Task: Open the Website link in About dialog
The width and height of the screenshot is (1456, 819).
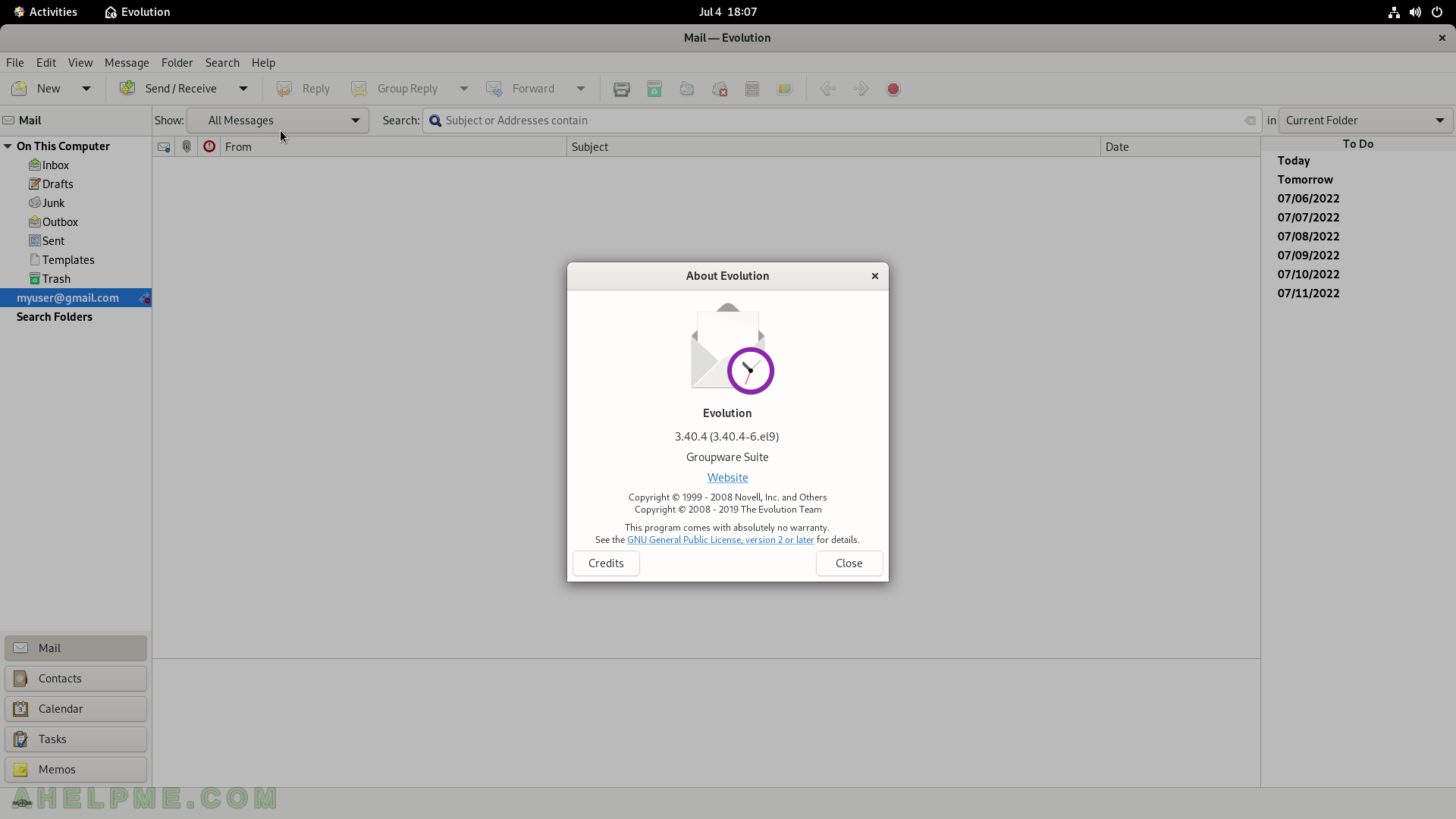Action: [x=728, y=478]
